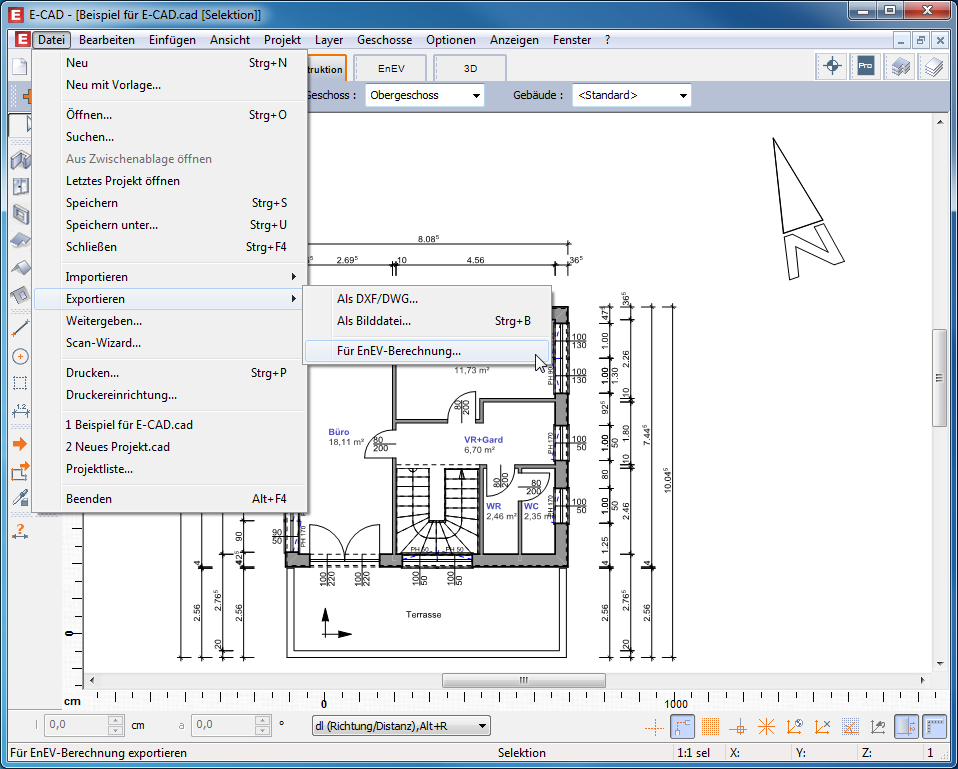Image resolution: width=958 pixels, height=769 pixels.
Task: Select the eyedropper pipette tool
Action: tap(20, 498)
